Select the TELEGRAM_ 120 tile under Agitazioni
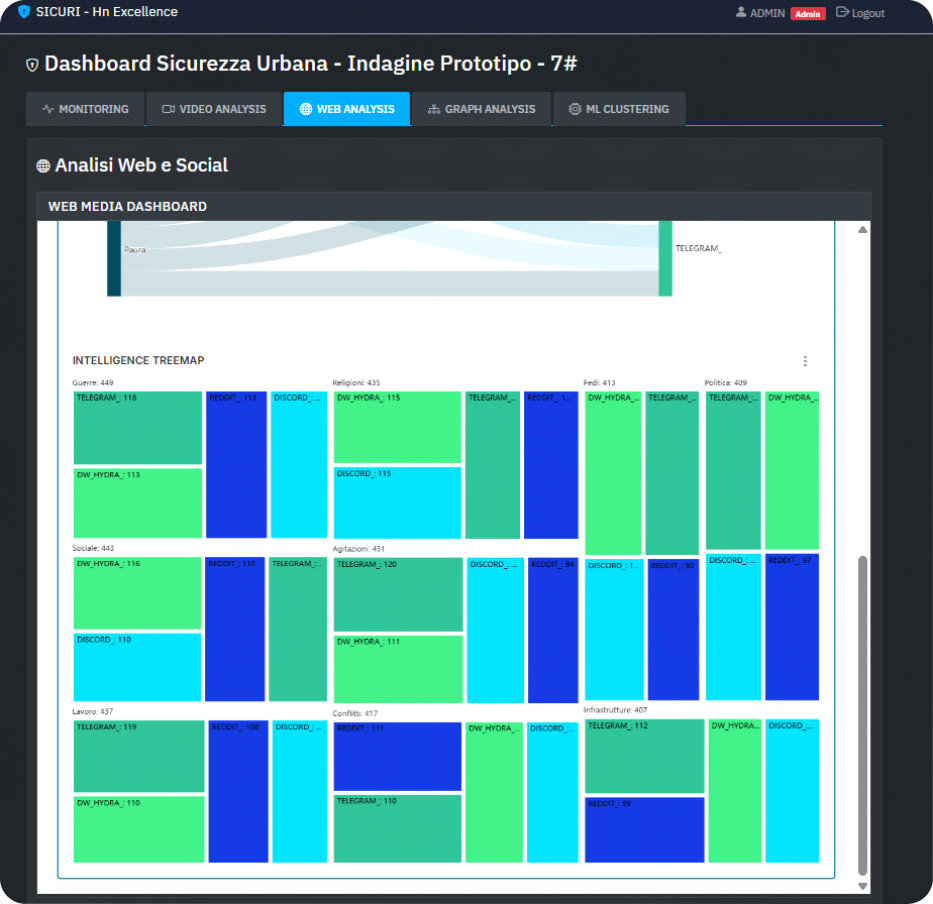933x904 pixels. (x=397, y=594)
